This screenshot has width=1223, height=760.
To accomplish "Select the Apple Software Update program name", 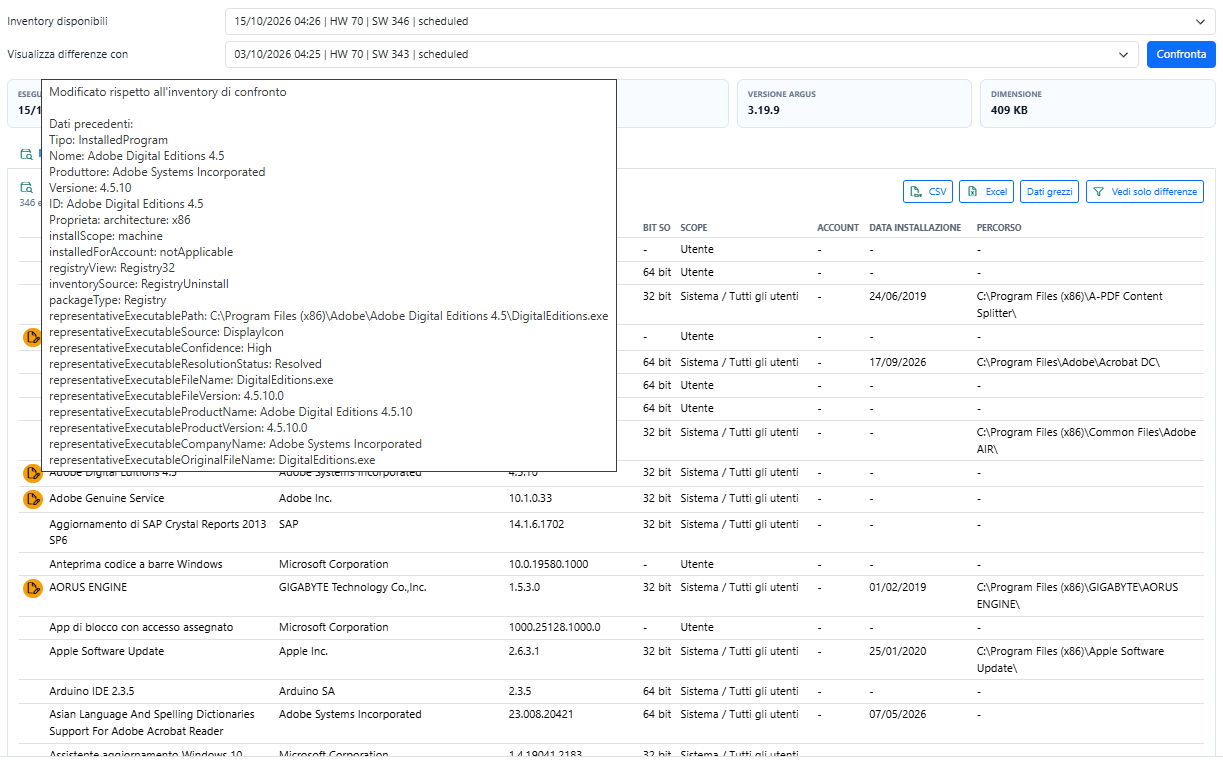I will (x=106, y=651).
